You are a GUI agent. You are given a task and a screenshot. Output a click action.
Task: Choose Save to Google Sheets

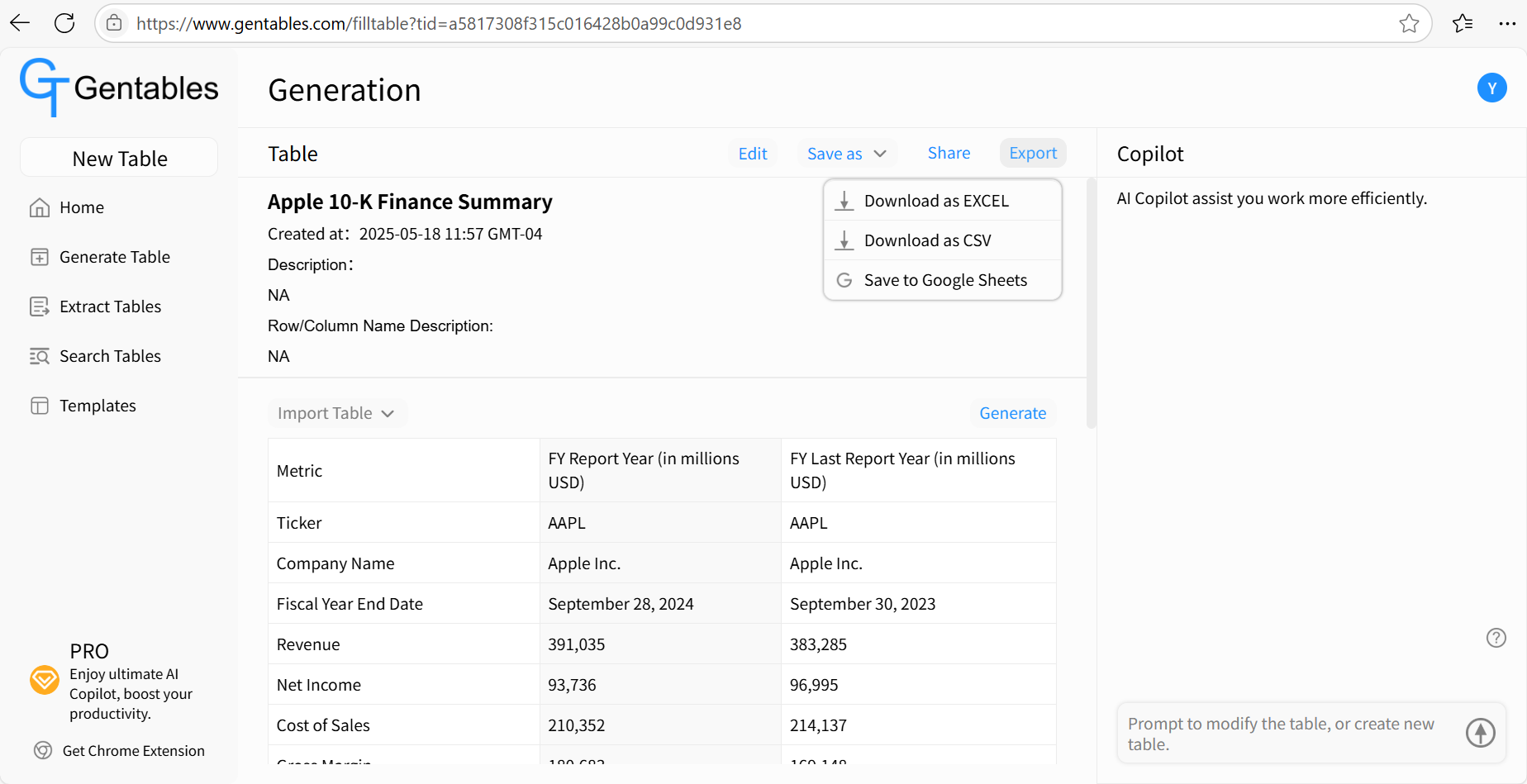tap(943, 280)
